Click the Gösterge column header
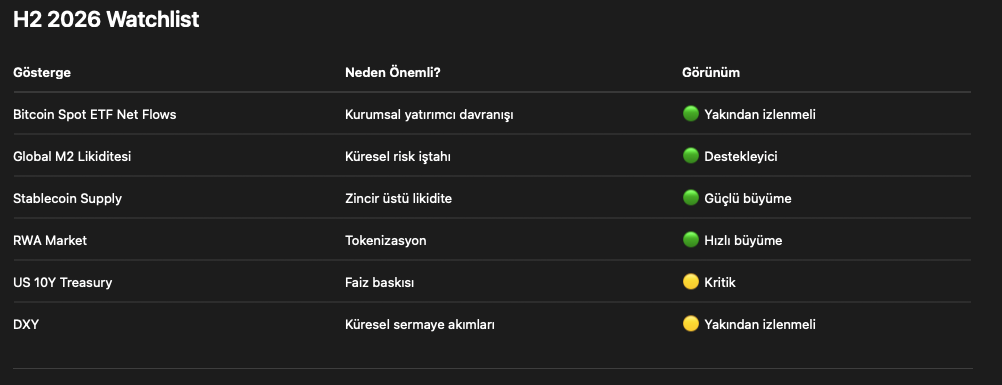Viewport: 1002px width, 385px height. 42,72
